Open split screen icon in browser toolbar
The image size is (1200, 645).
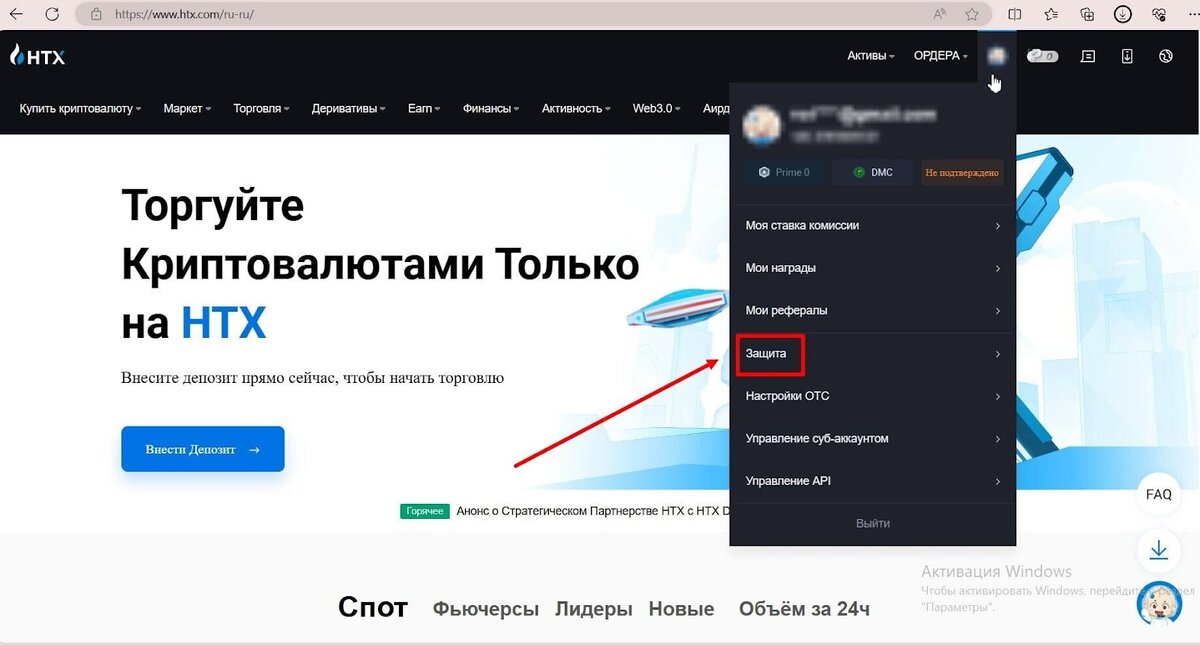pyautogui.click(x=1015, y=14)
